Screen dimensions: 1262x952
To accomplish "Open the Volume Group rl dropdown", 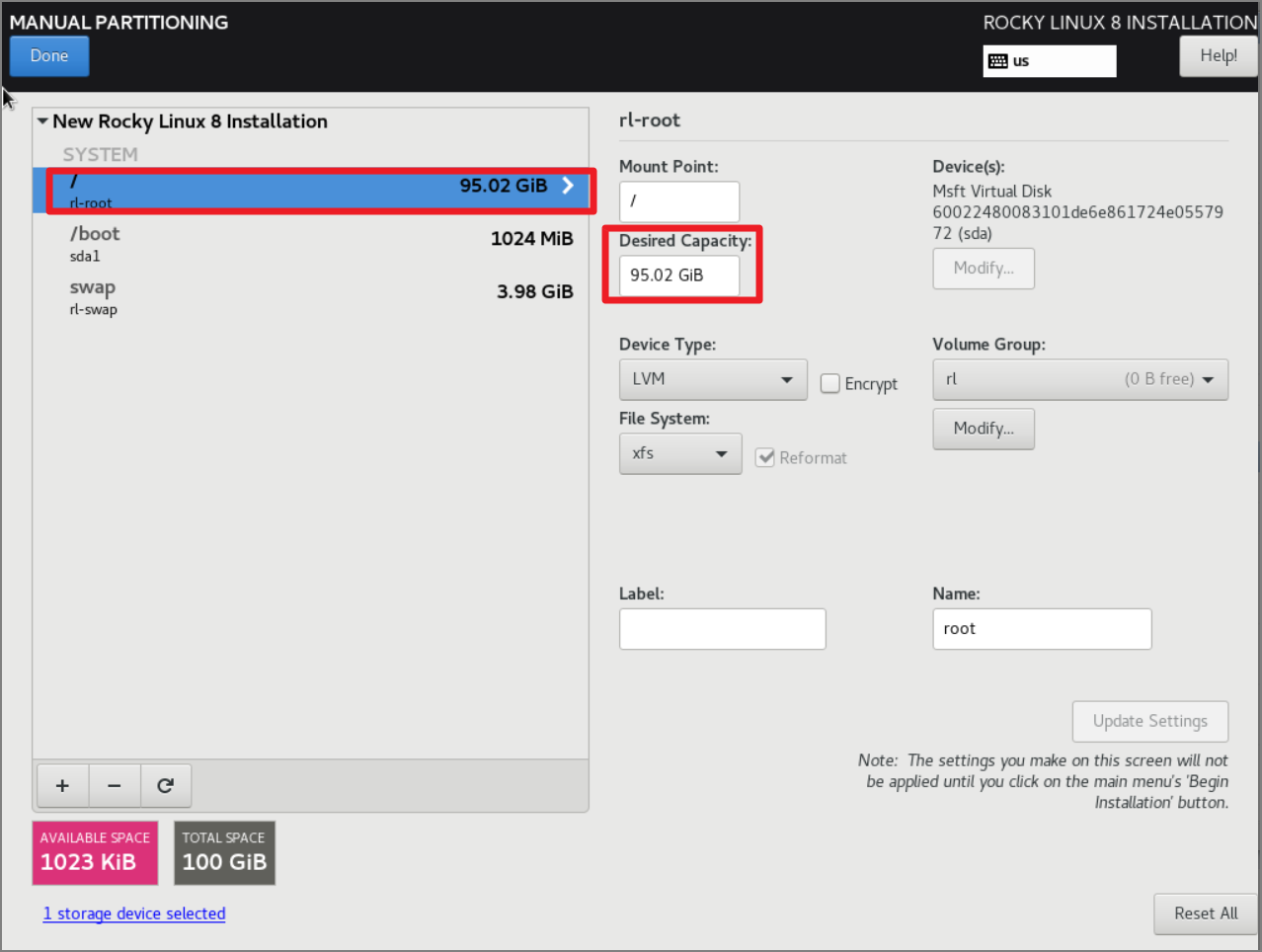I will (x=1080, y=379).
